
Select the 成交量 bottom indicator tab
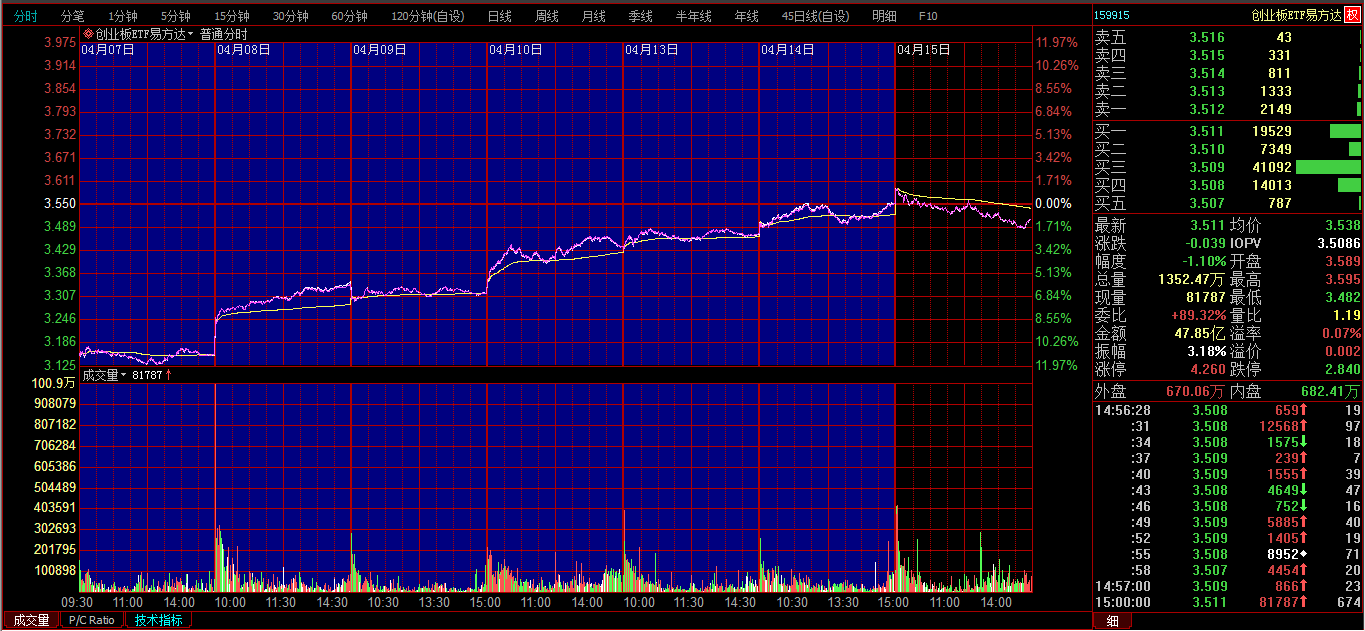(31, 620)
